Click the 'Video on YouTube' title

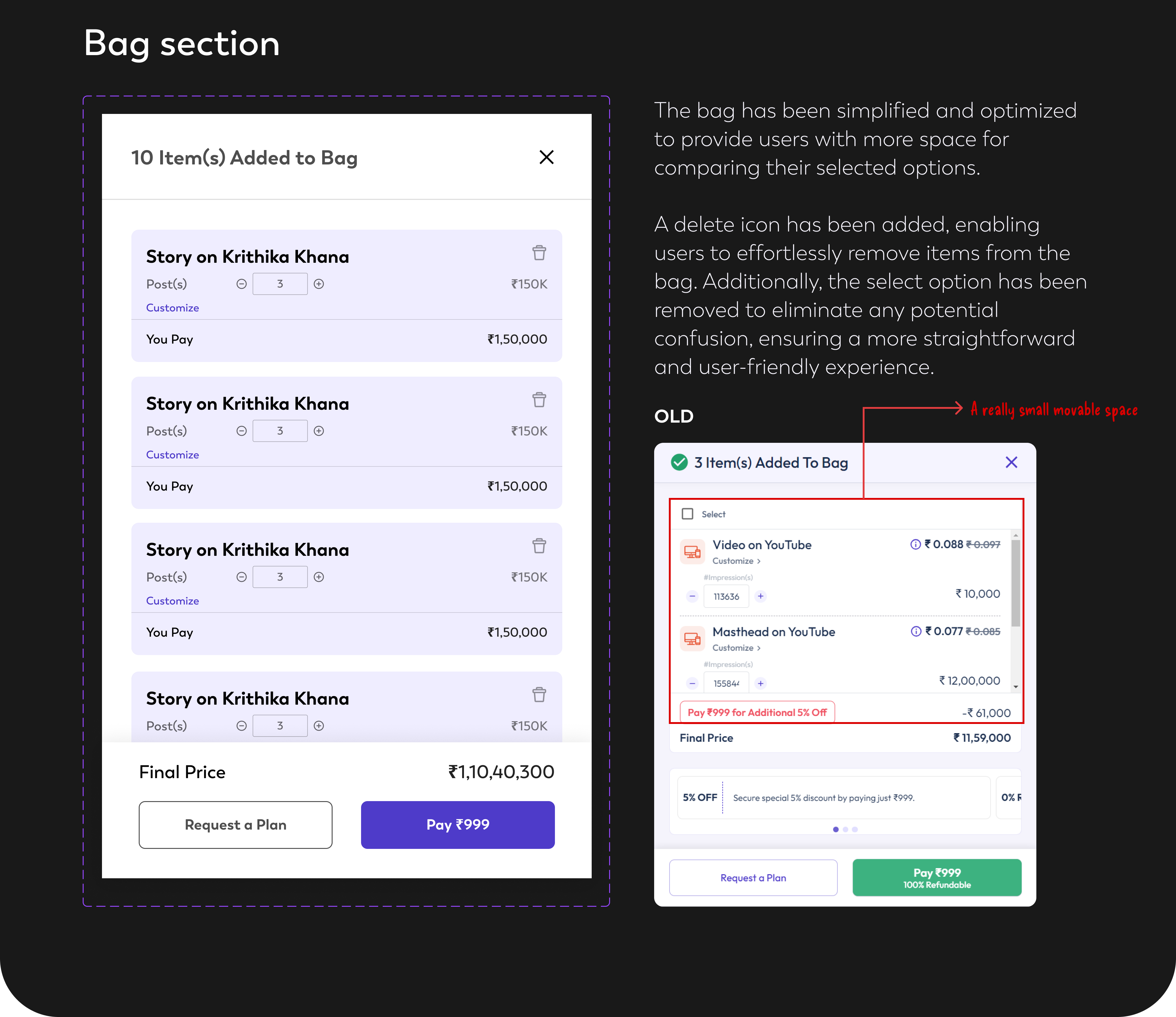[762, 545]
